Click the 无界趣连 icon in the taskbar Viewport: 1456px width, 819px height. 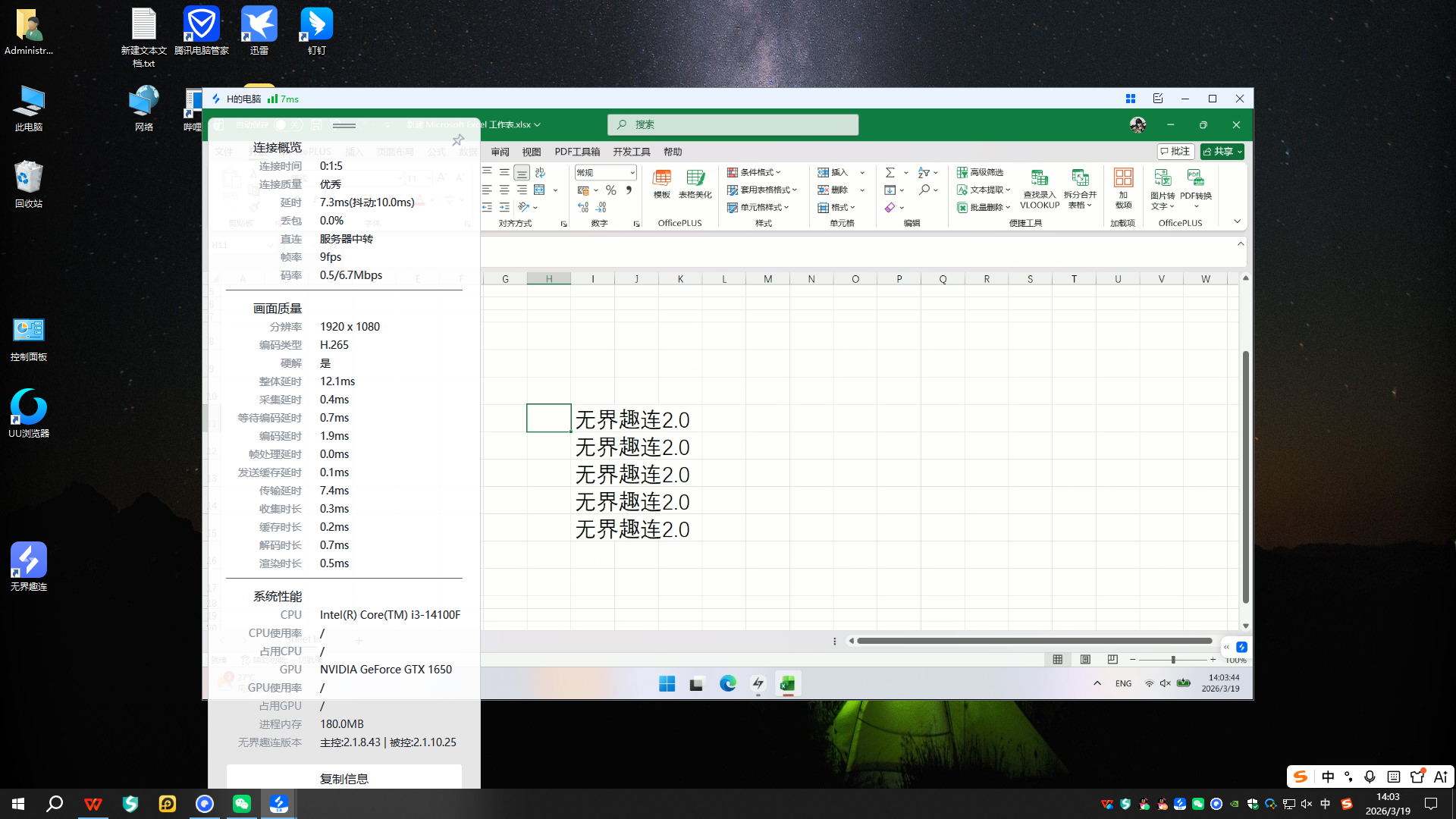point(278,804)
